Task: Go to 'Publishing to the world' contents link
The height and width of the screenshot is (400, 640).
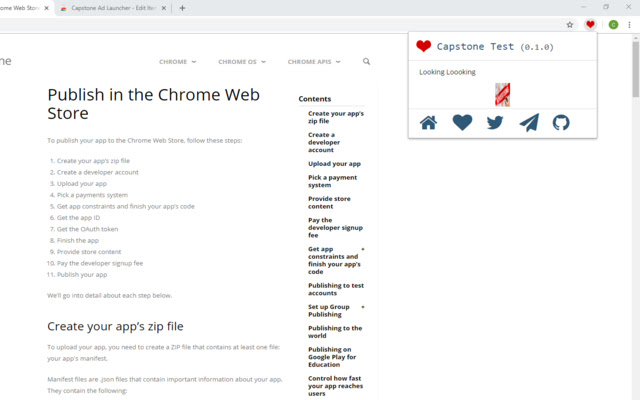Action: coord(335,332)
